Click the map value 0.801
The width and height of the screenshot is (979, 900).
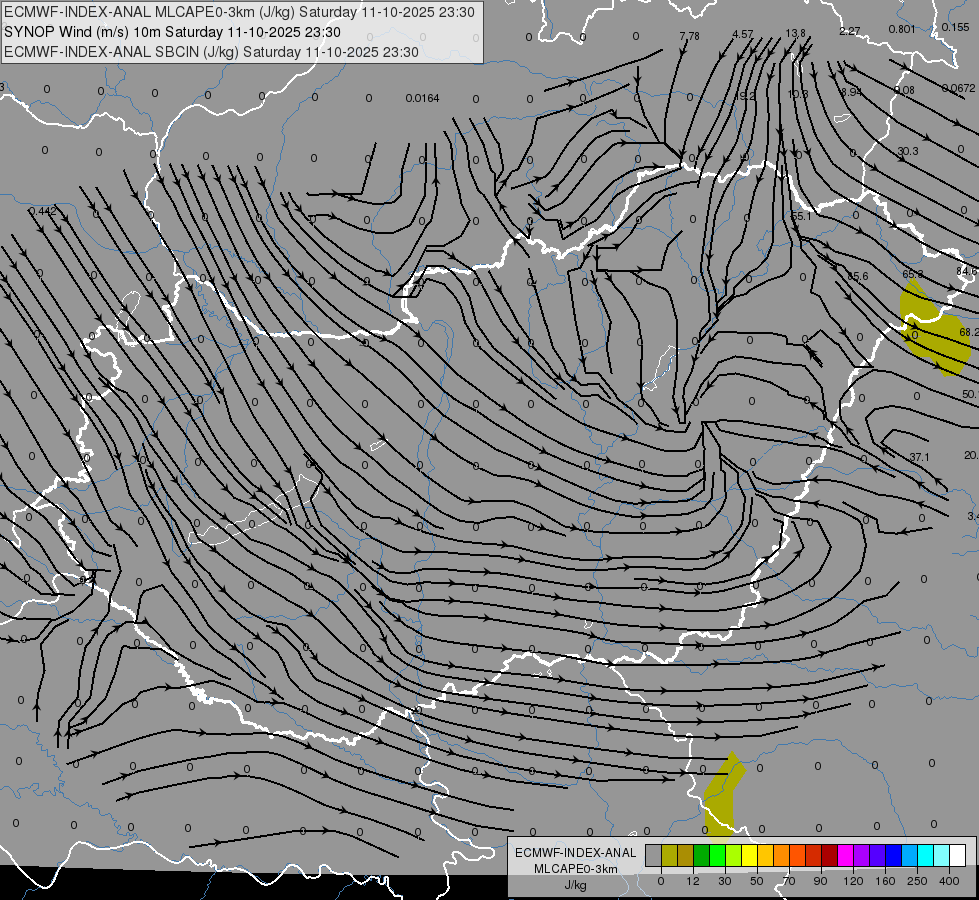[902, 29]
